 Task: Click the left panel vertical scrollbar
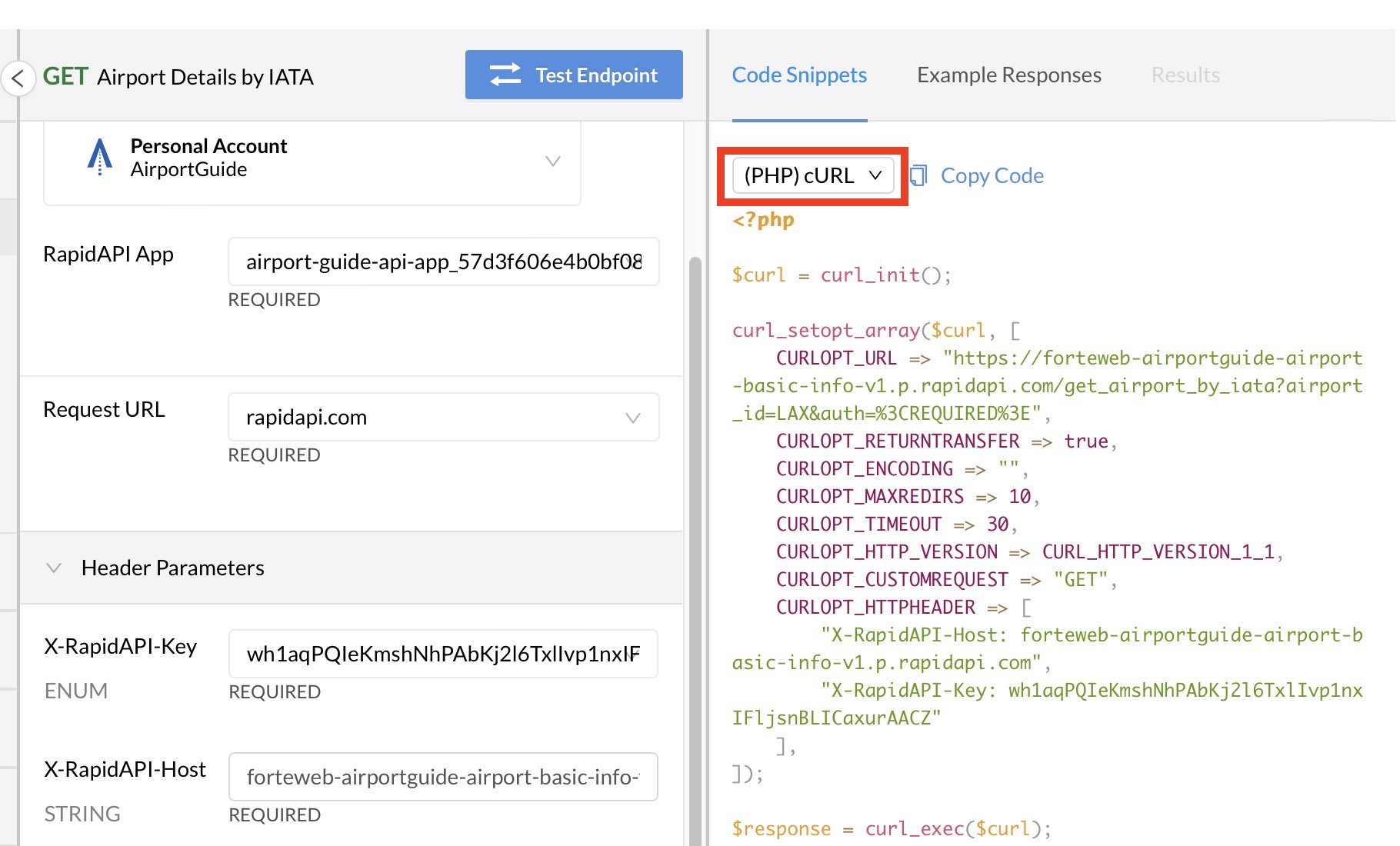pyautogui.click(x=695, y=538)
